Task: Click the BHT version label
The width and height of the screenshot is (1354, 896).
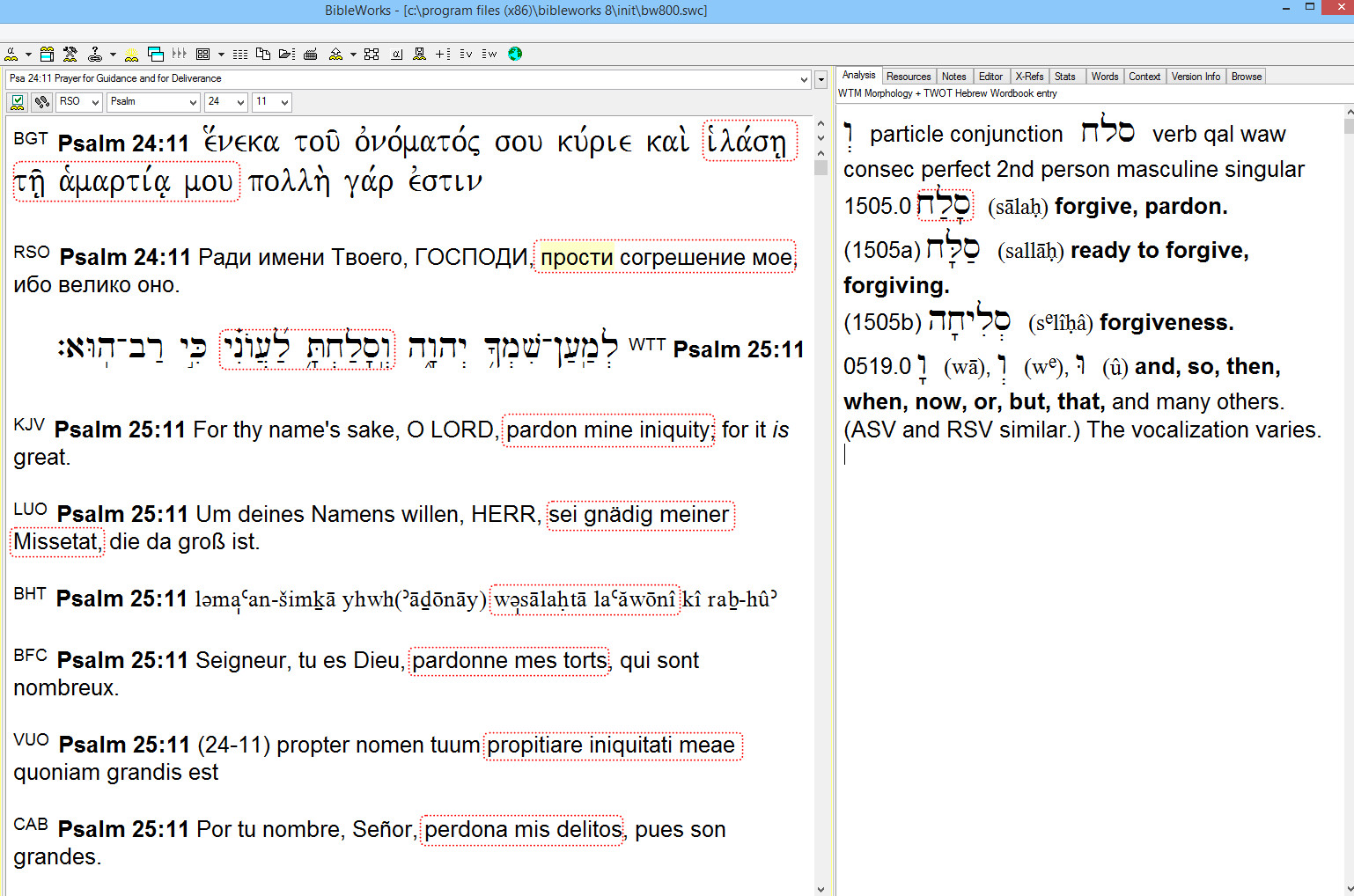Action: point(30,593)
